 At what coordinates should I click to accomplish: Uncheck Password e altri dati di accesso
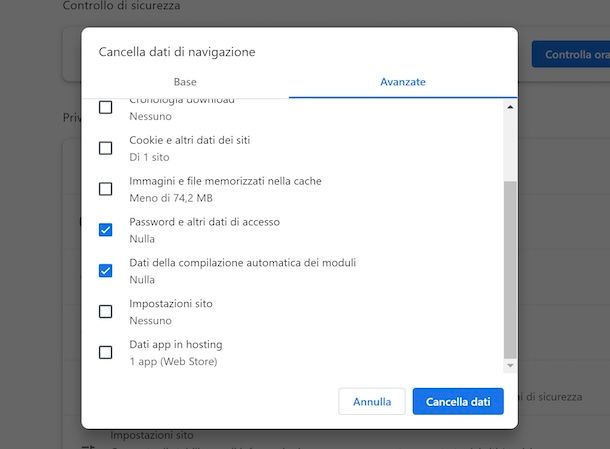pyautogui.click(x=105, y=230)
